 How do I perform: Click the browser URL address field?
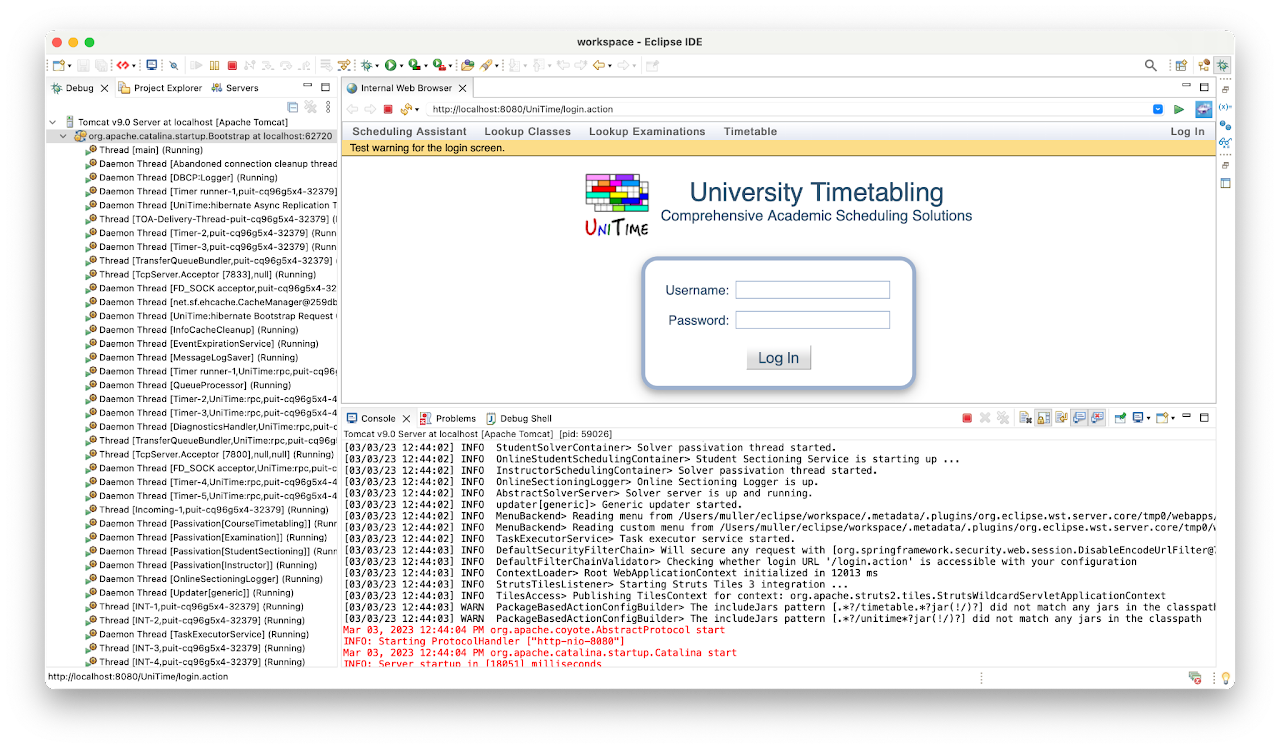[x=788, y=109]
